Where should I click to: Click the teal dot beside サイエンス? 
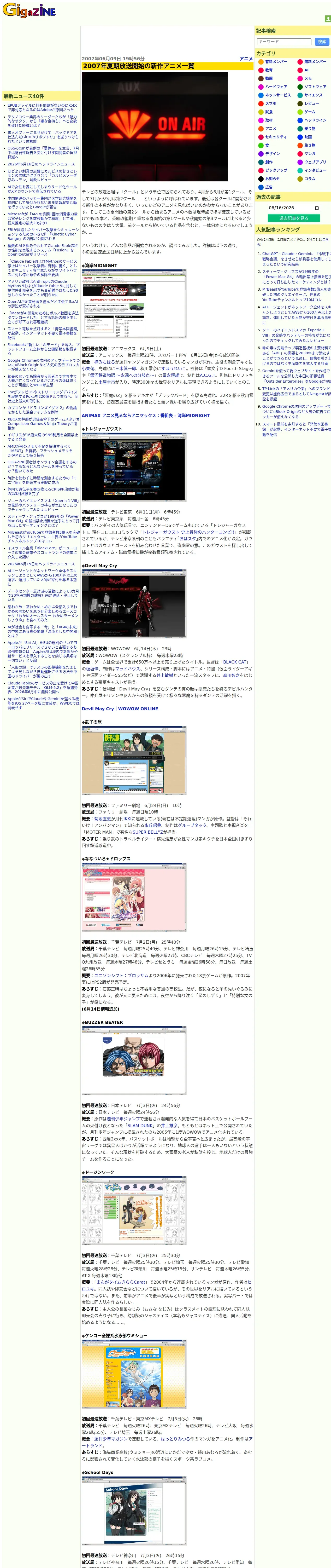[300, 96]
